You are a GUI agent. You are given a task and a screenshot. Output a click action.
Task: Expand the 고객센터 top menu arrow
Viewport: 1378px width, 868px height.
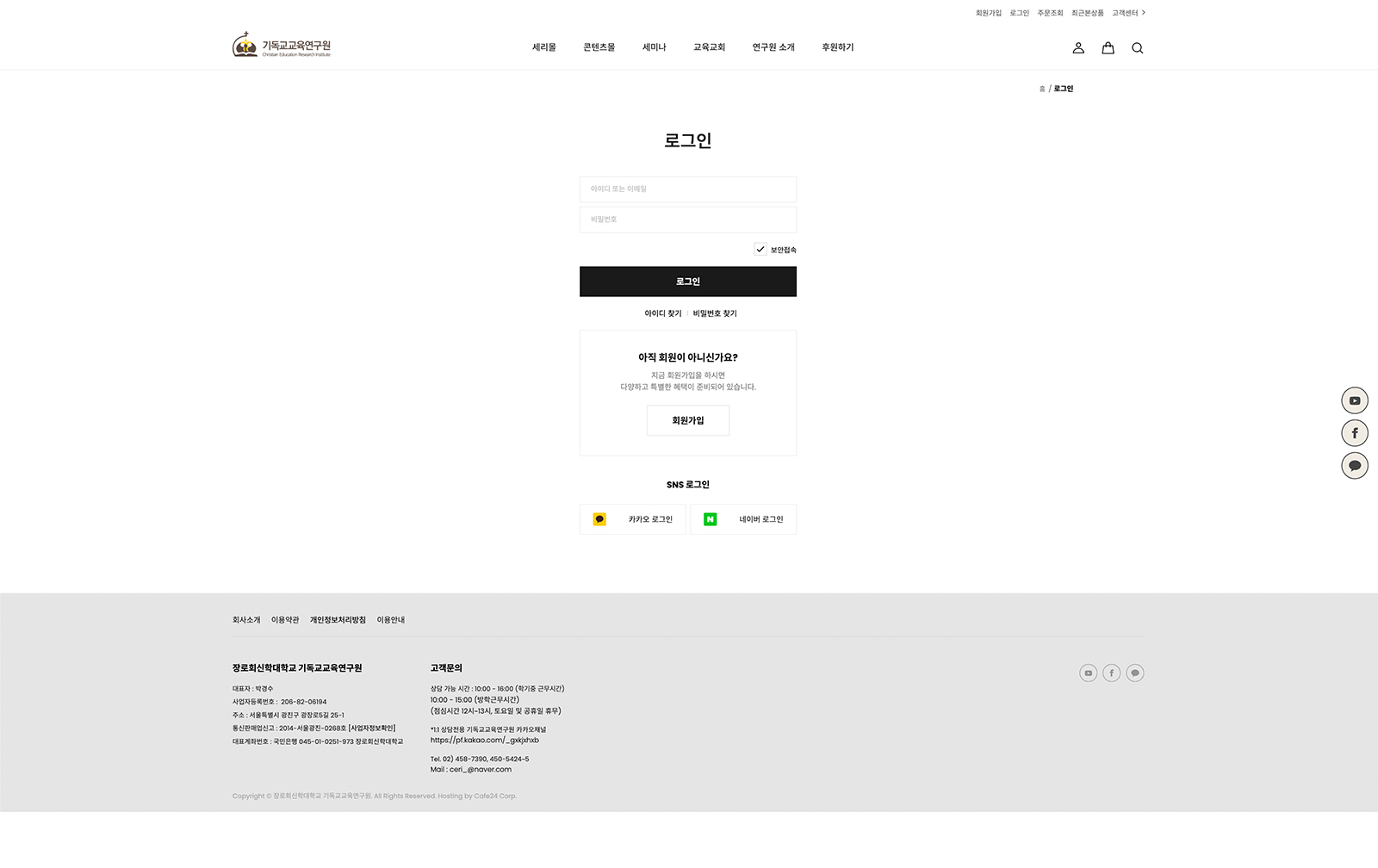click(1144, 13)
